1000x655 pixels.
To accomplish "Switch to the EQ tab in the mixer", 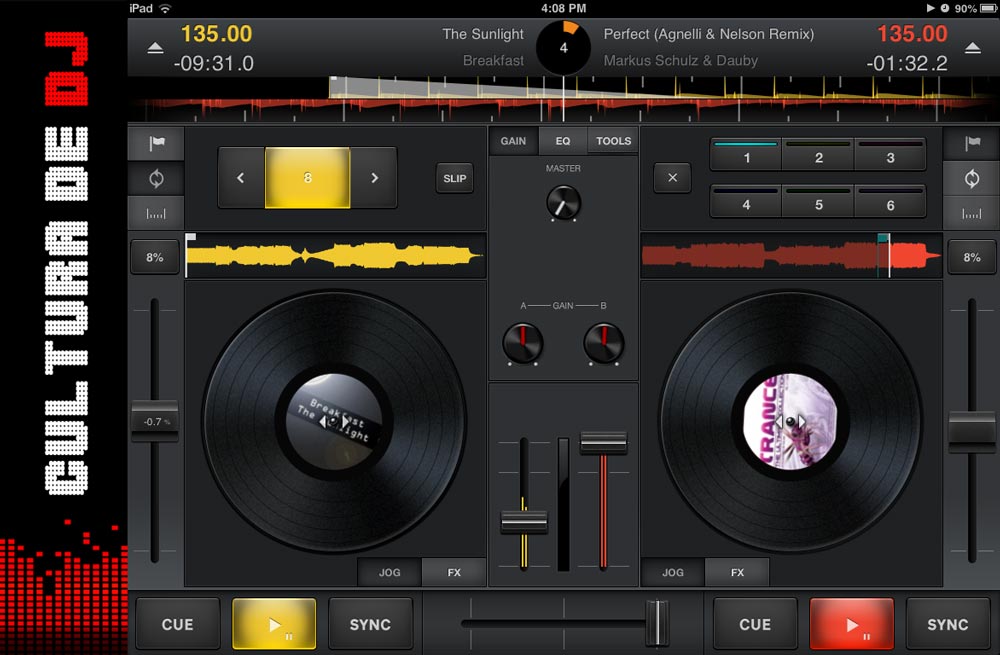I will [562, 141].
